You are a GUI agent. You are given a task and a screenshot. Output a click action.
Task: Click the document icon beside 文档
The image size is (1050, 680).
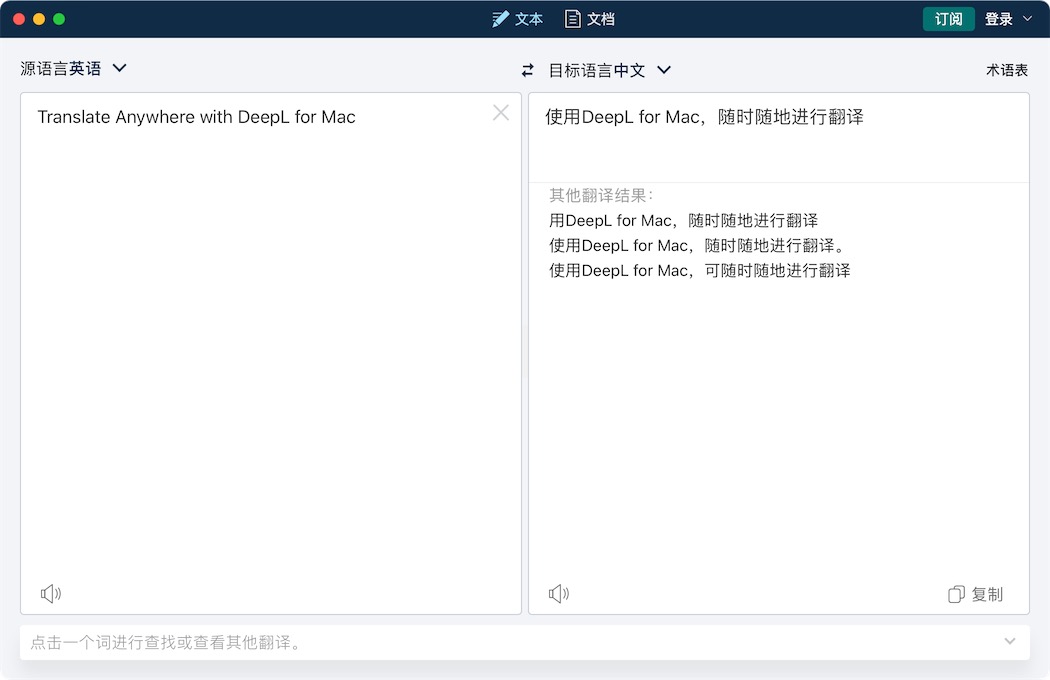tap(573, 19)
